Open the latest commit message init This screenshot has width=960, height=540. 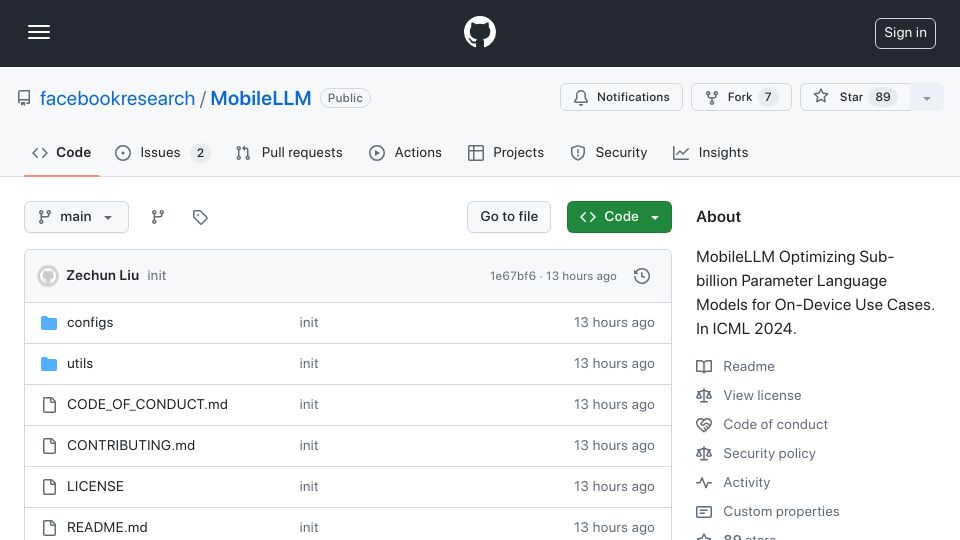coord(157,276)
